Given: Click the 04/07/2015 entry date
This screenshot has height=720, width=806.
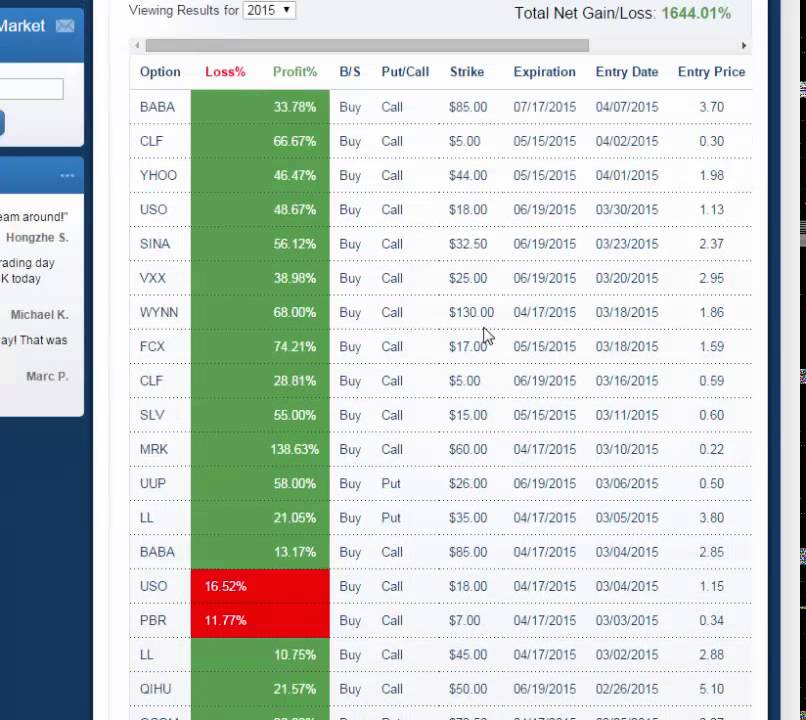Looking at the screenshot, I should [x=627, y=107].
